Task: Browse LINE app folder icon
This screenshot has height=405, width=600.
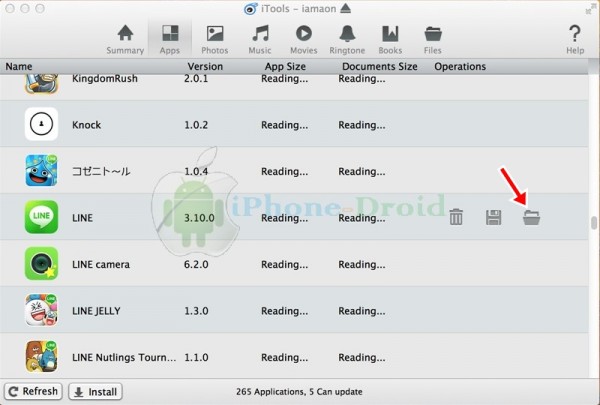Action: click(532, 217)
